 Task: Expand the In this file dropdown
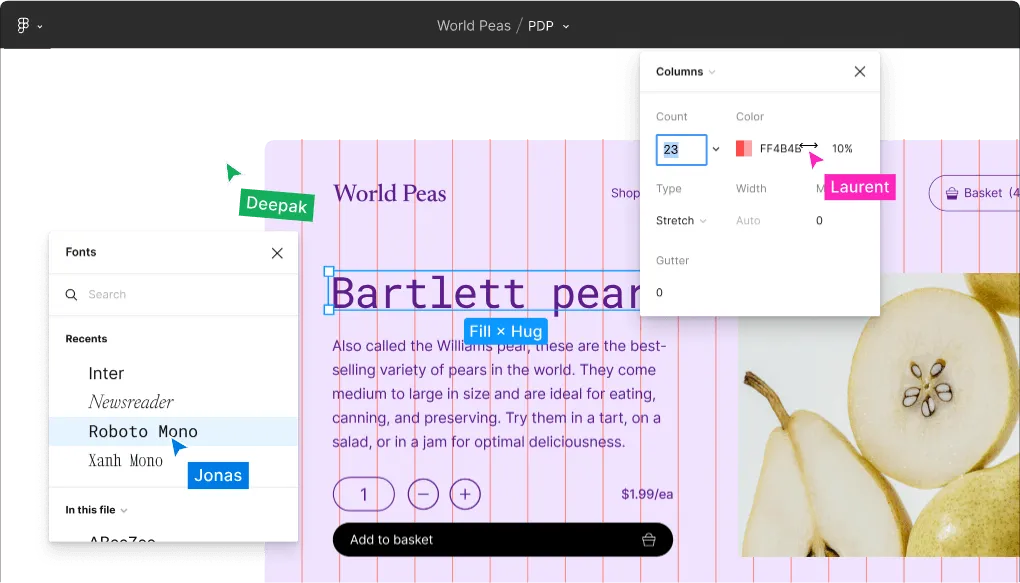click(x=96, y=510)
